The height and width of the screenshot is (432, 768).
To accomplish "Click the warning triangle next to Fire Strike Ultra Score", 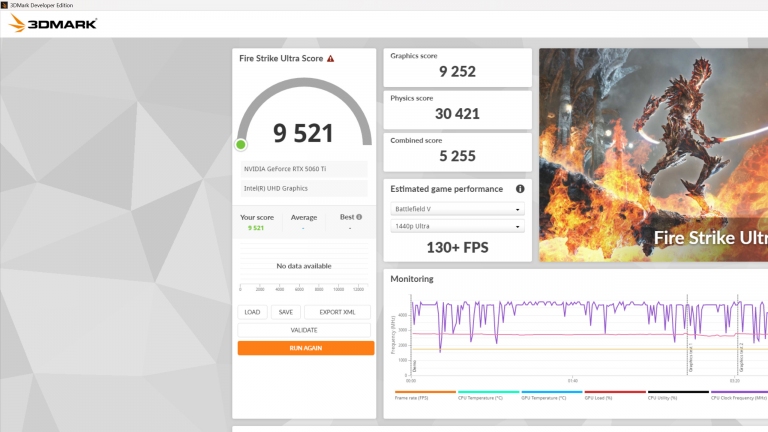I will pos(331,58).
